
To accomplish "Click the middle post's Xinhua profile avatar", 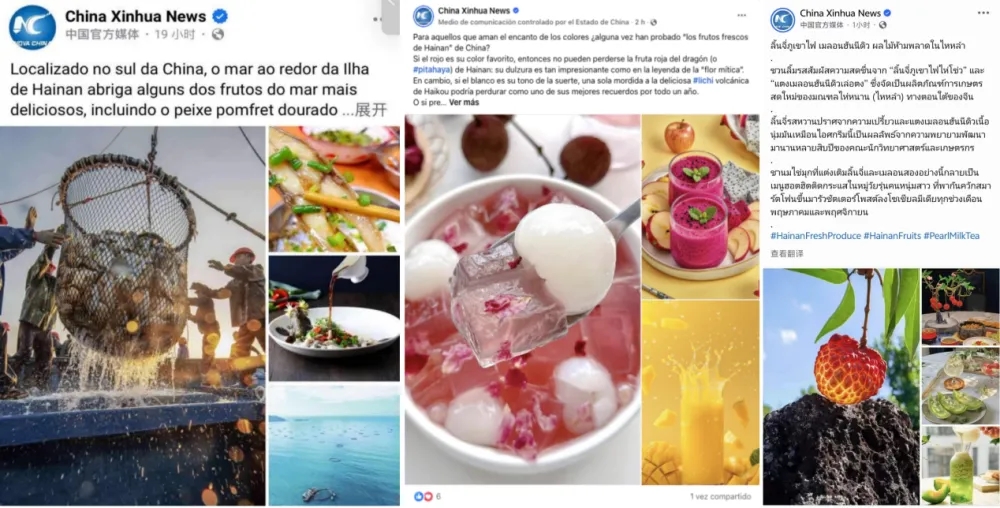I will click(x=423, y=16).
